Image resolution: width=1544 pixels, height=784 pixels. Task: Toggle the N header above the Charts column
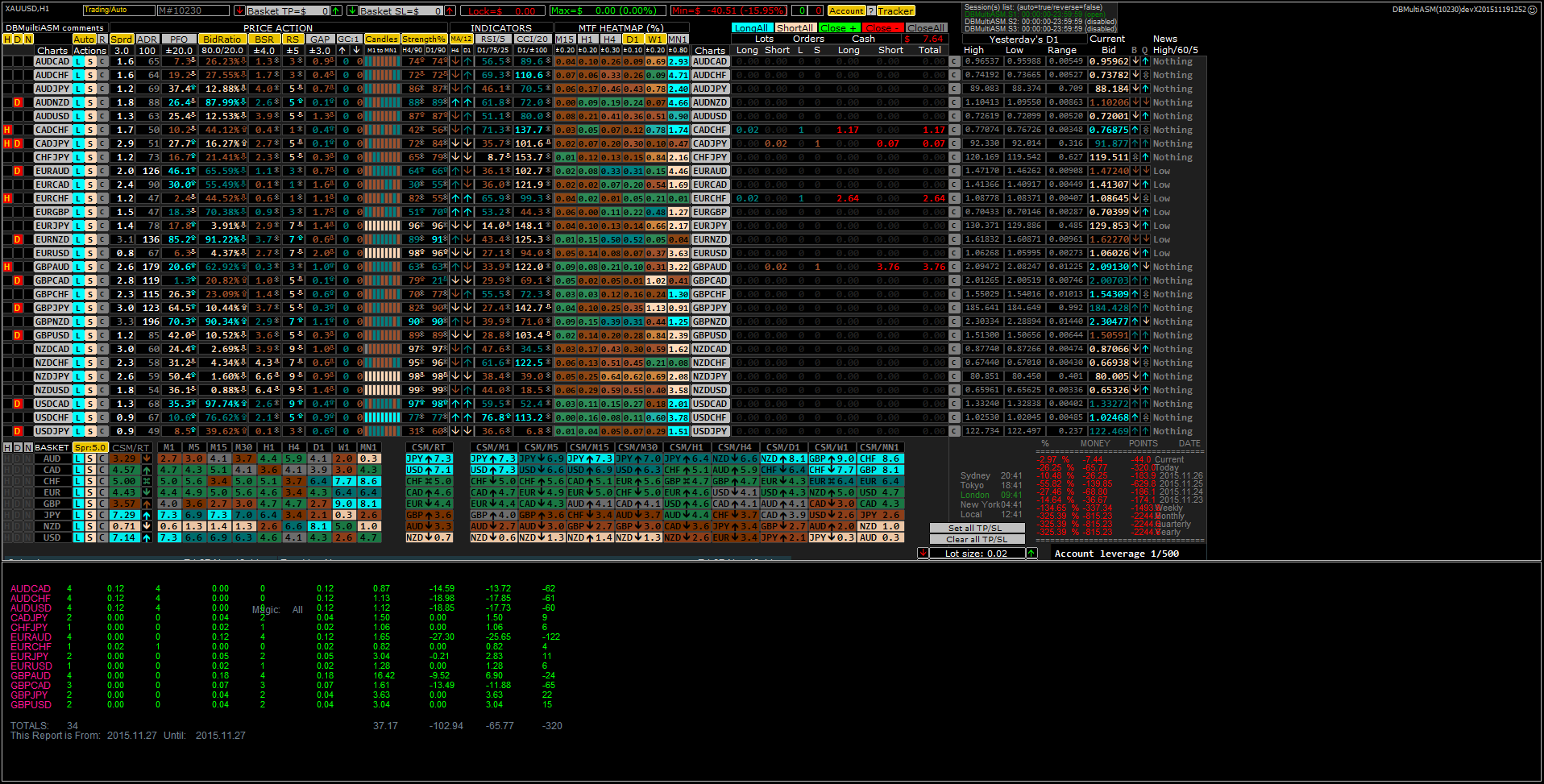click(x=28, y=39)
